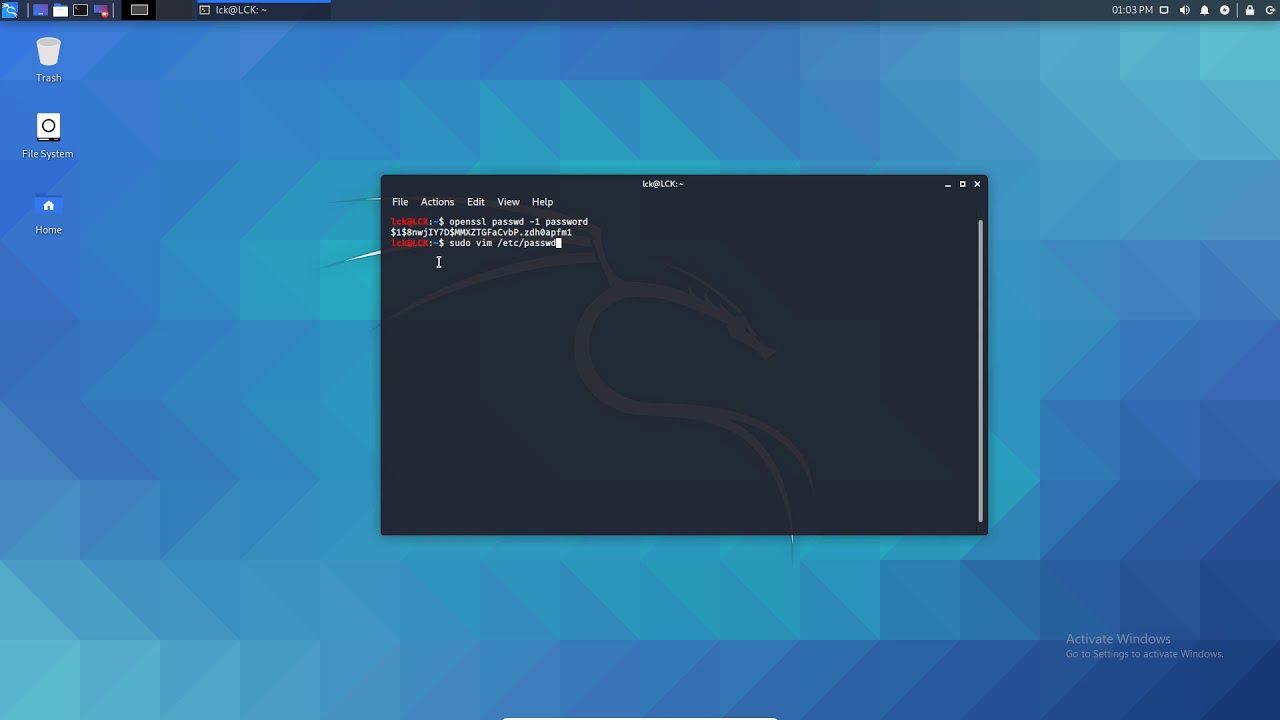Click the volume speaker icon
Viewport: 1280px width, 720px height.
point(1185,10)
